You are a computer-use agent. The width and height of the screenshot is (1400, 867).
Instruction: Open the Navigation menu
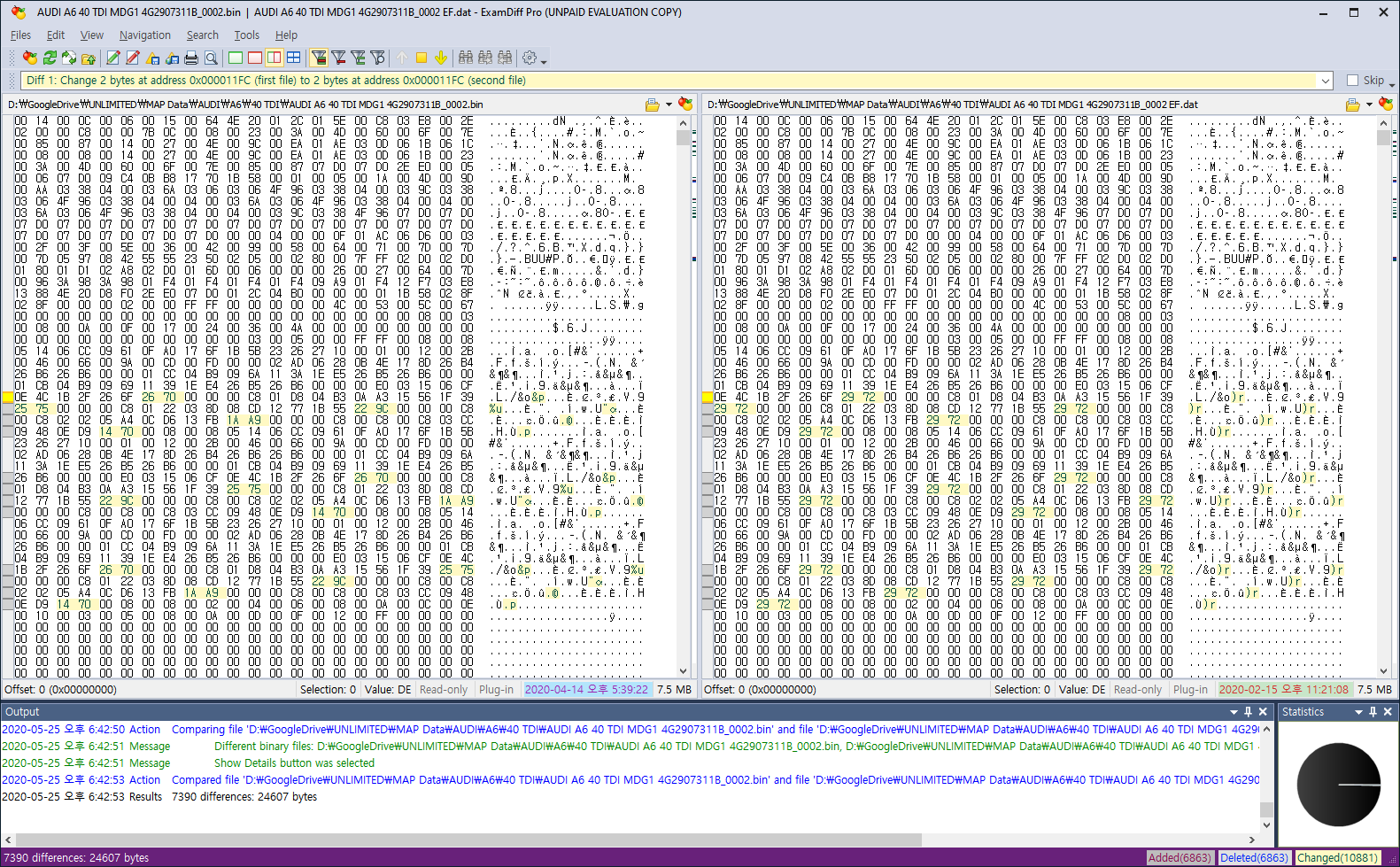[x=145, y=35]
